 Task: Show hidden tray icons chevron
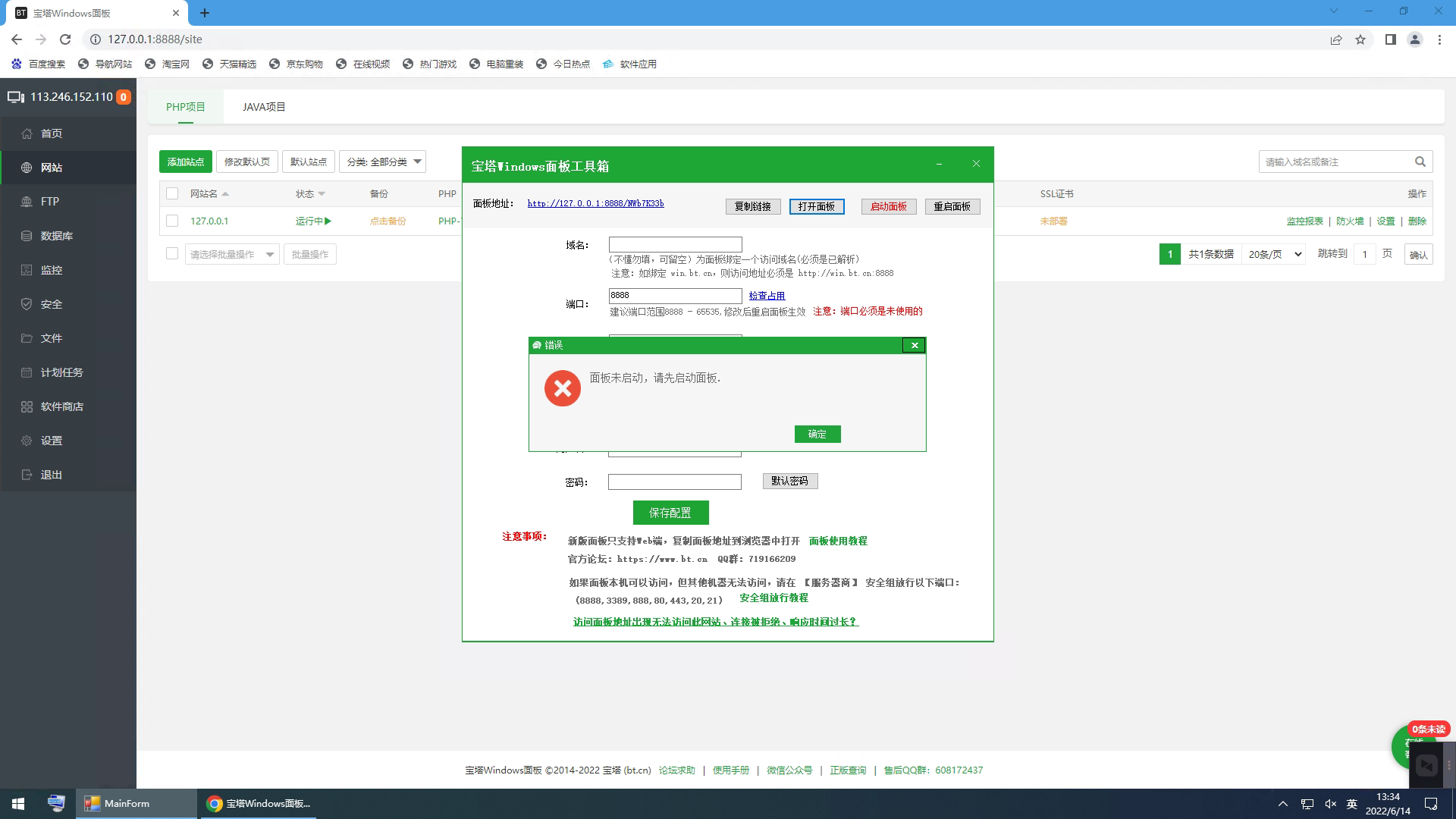tap(1282, 804)
